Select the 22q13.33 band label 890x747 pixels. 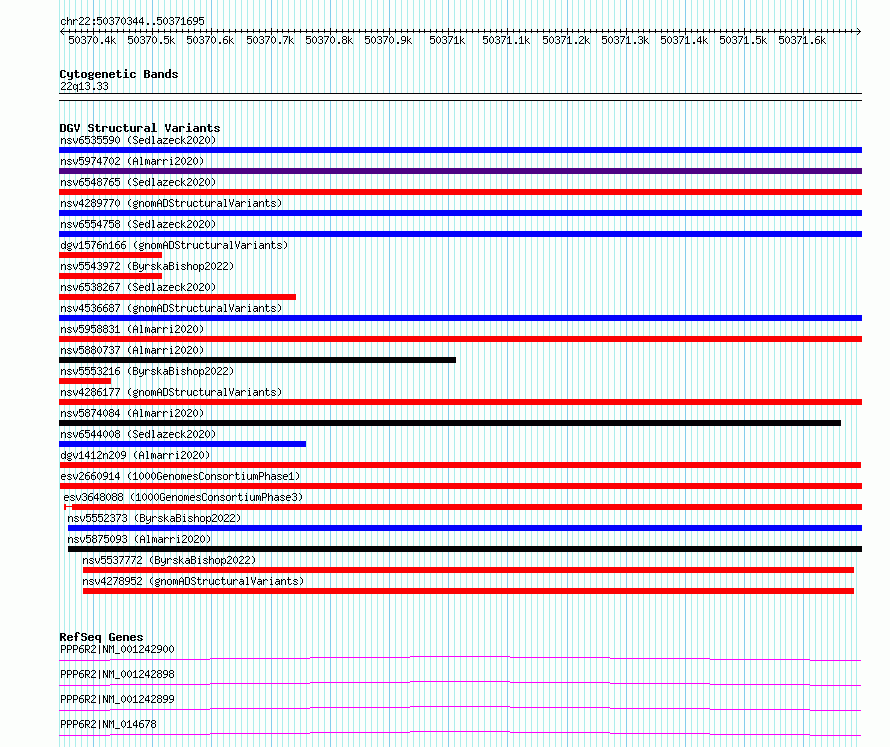coord(84,86)
